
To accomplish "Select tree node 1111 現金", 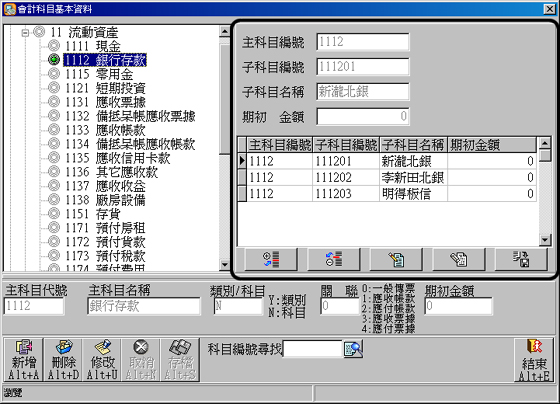I will [x=93, y=46].
